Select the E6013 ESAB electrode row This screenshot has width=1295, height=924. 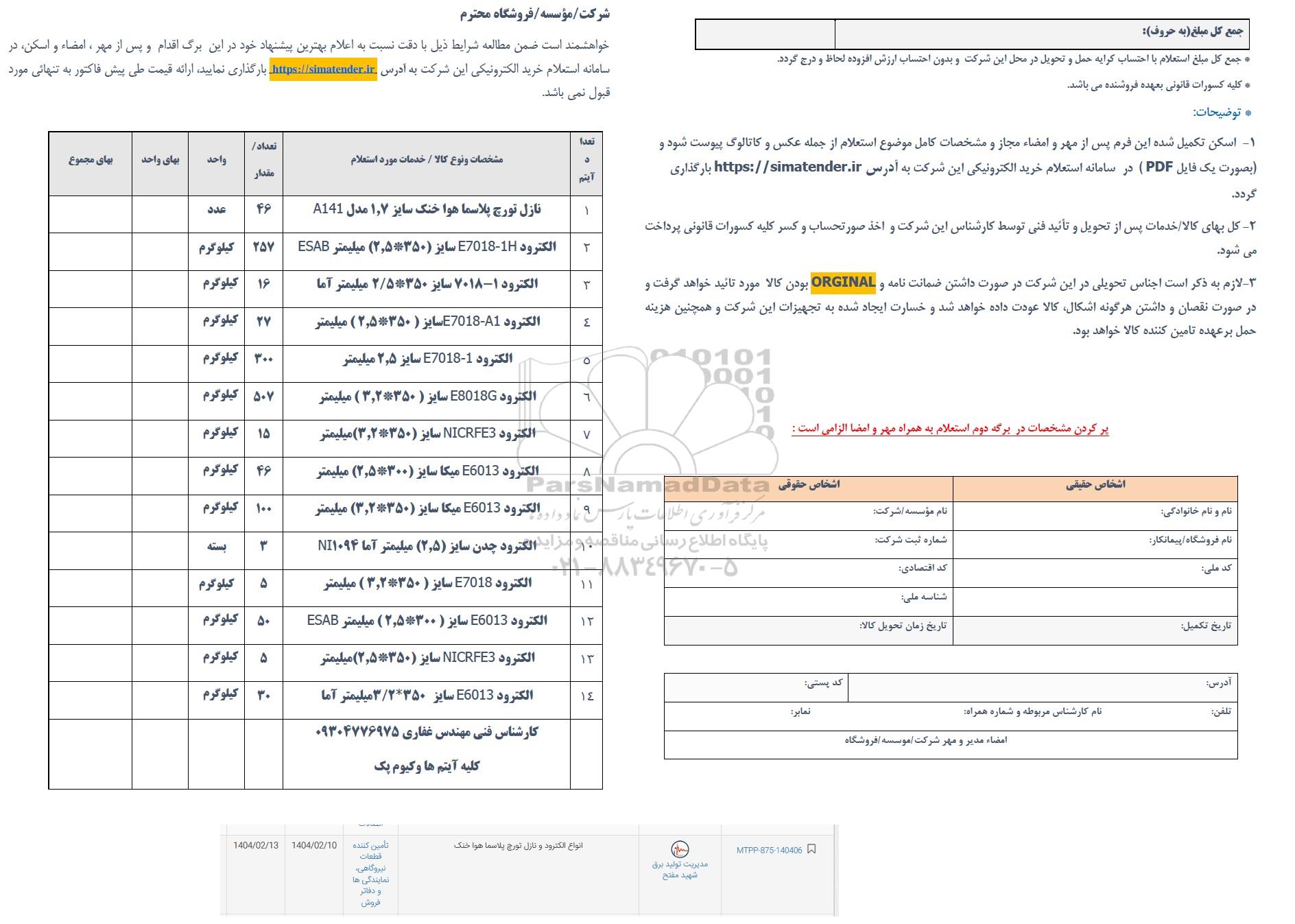click(325, 625)
